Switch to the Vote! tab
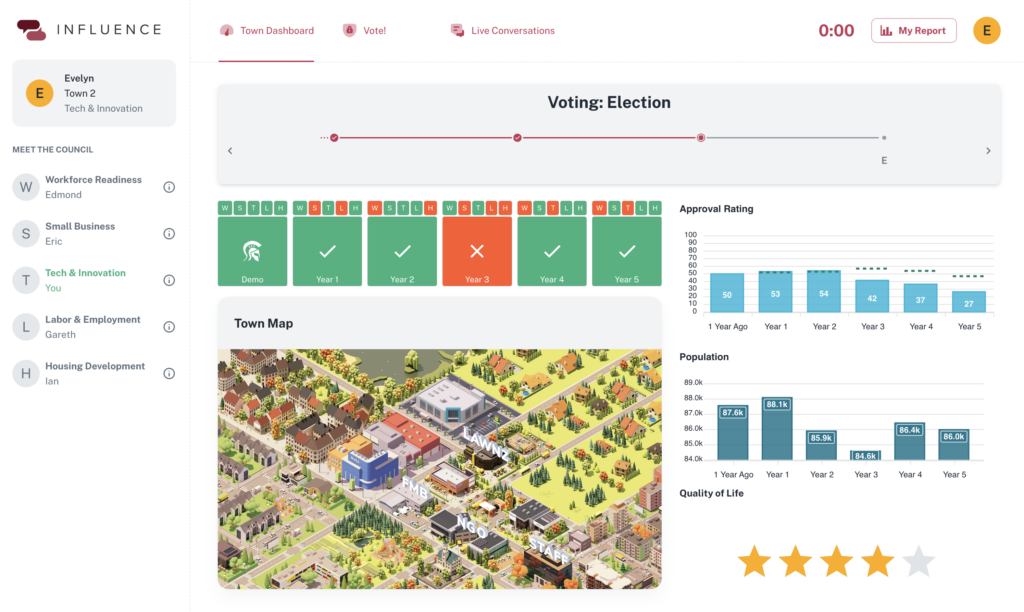 [x=365, y=31]
